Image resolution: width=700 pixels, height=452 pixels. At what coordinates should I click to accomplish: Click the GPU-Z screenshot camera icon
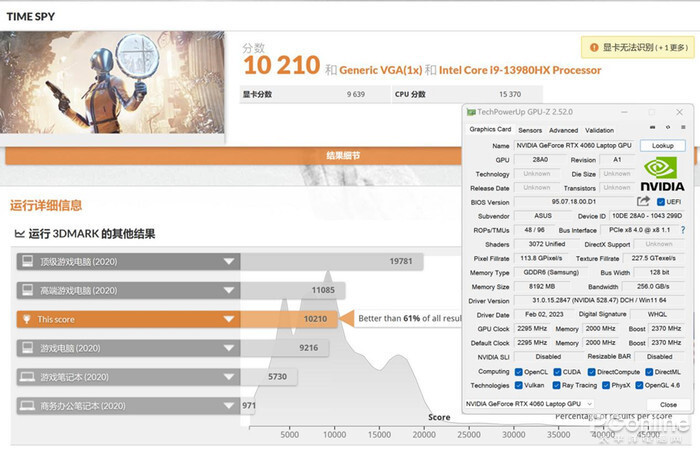pyautogui.click(x=653, y=128)
